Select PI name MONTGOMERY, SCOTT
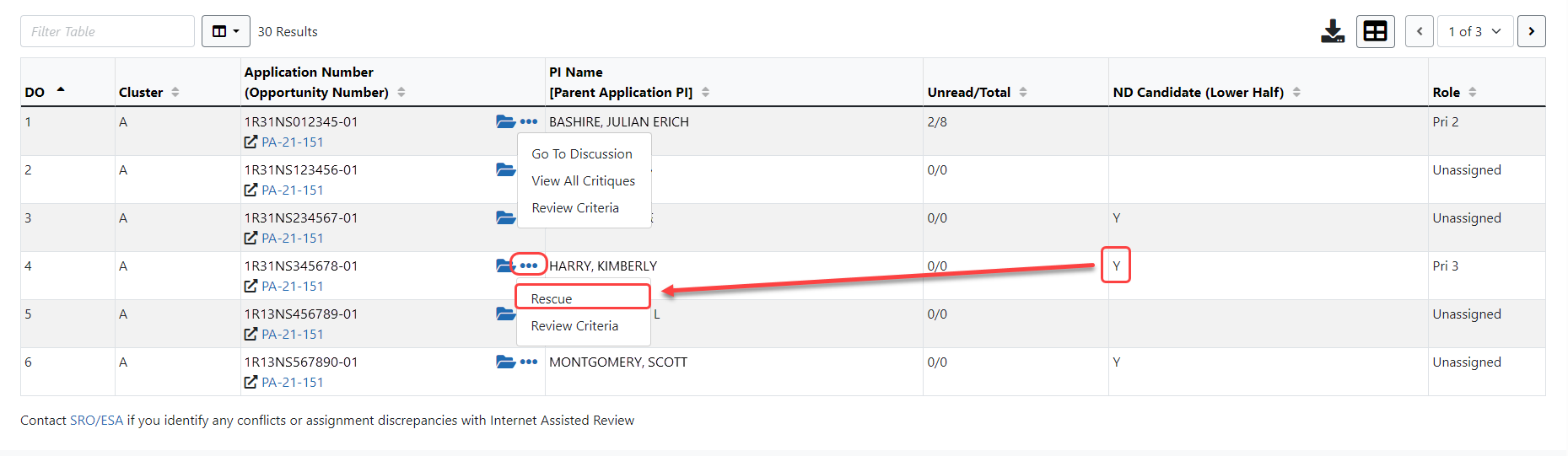 point(618,362)
